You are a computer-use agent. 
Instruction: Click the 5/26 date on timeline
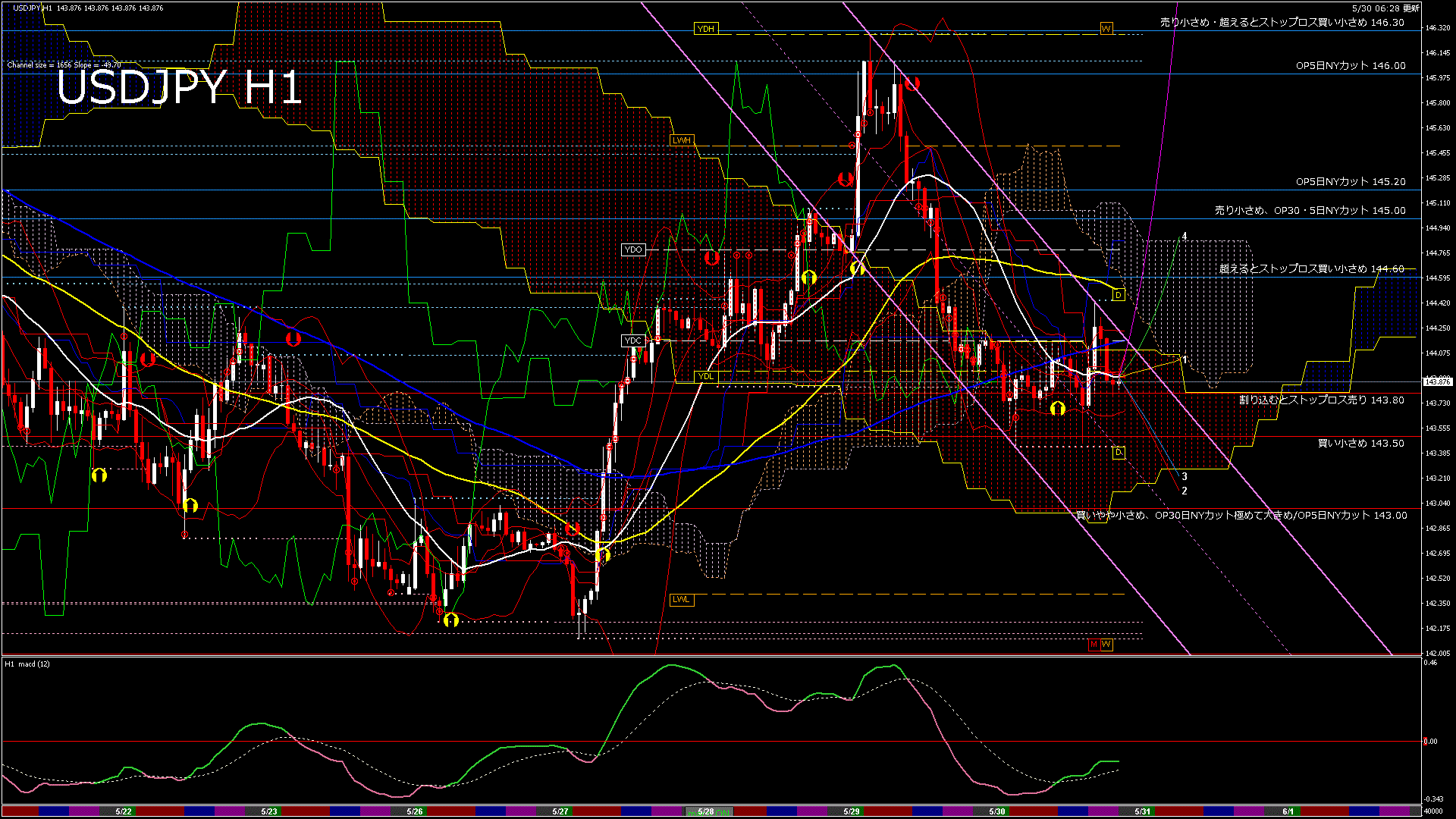point(415,811)
